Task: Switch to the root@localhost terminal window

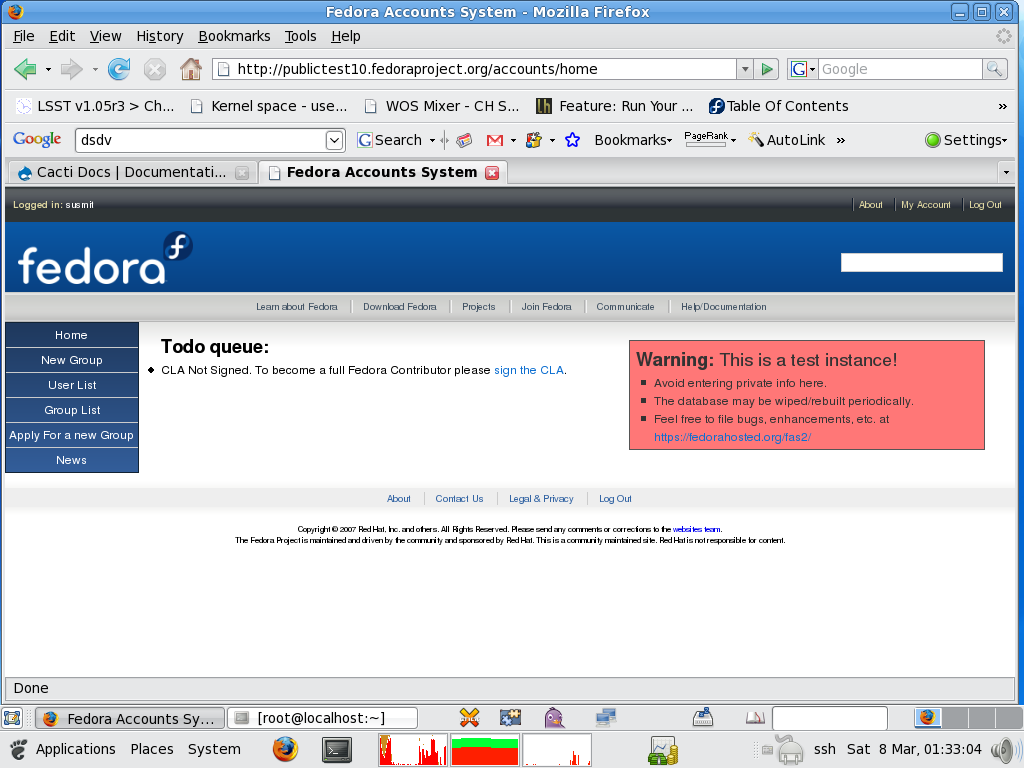Action: point(322,718)
